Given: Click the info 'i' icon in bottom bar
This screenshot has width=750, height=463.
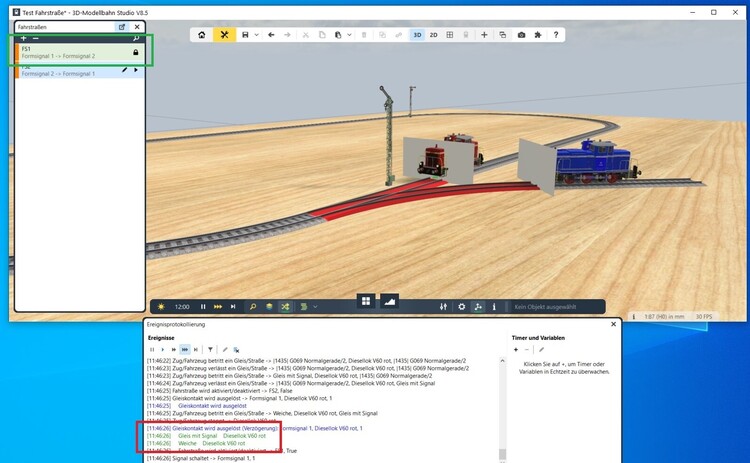Looking at the screenshot, I should pyautogui.click(x=494, y=307).
